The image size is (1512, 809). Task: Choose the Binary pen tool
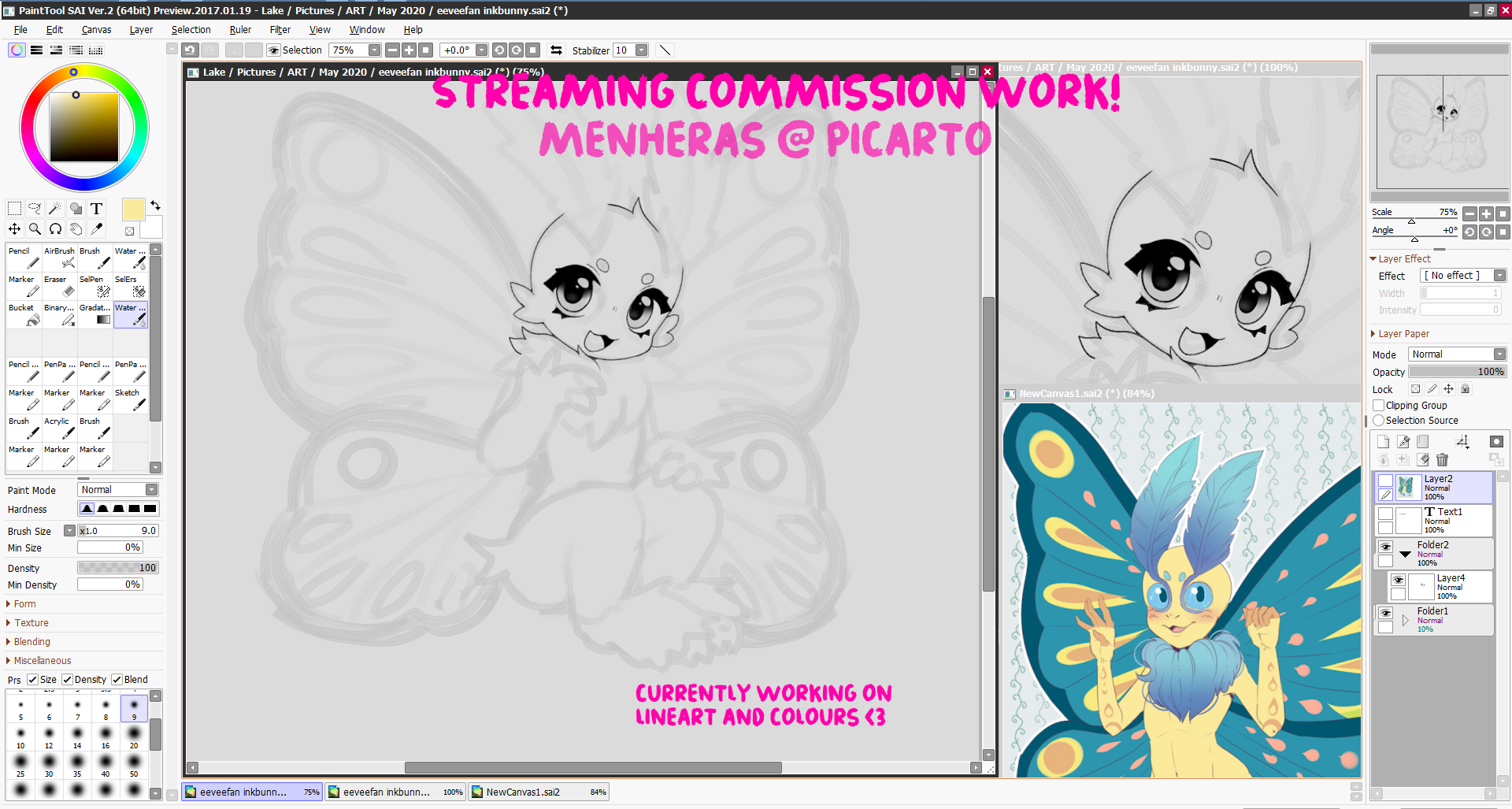[60, 315]
